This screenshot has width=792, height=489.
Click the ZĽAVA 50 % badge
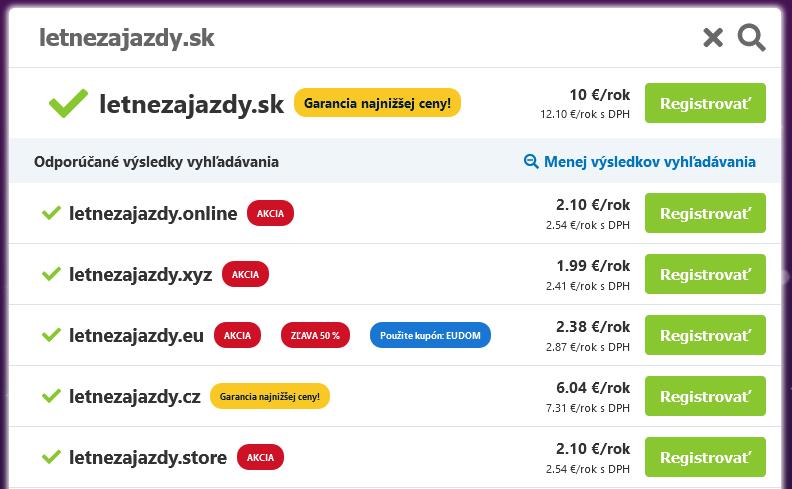click(x=316, y=335)
